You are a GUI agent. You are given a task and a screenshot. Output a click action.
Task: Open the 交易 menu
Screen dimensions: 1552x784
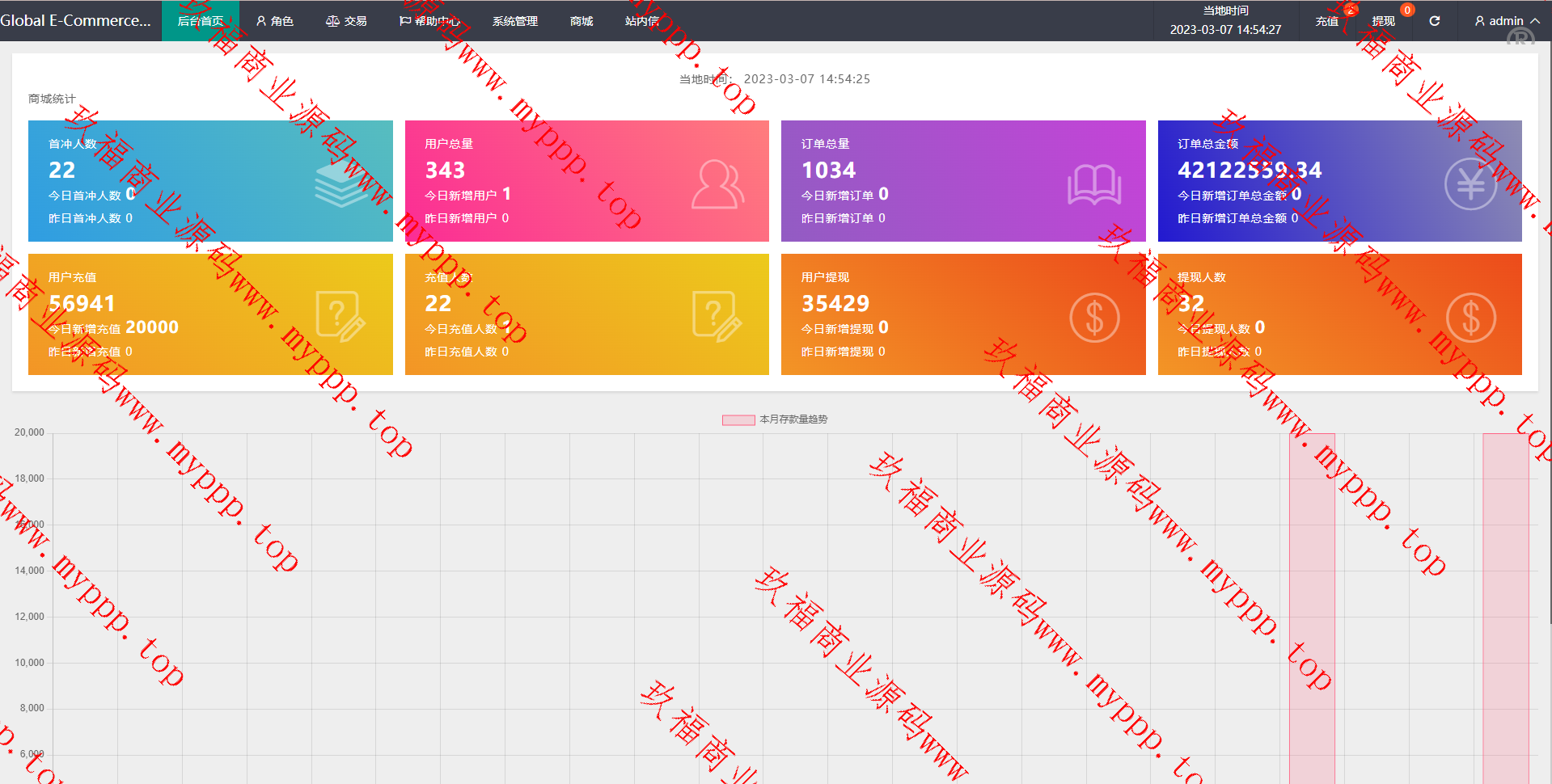point(346,21)
